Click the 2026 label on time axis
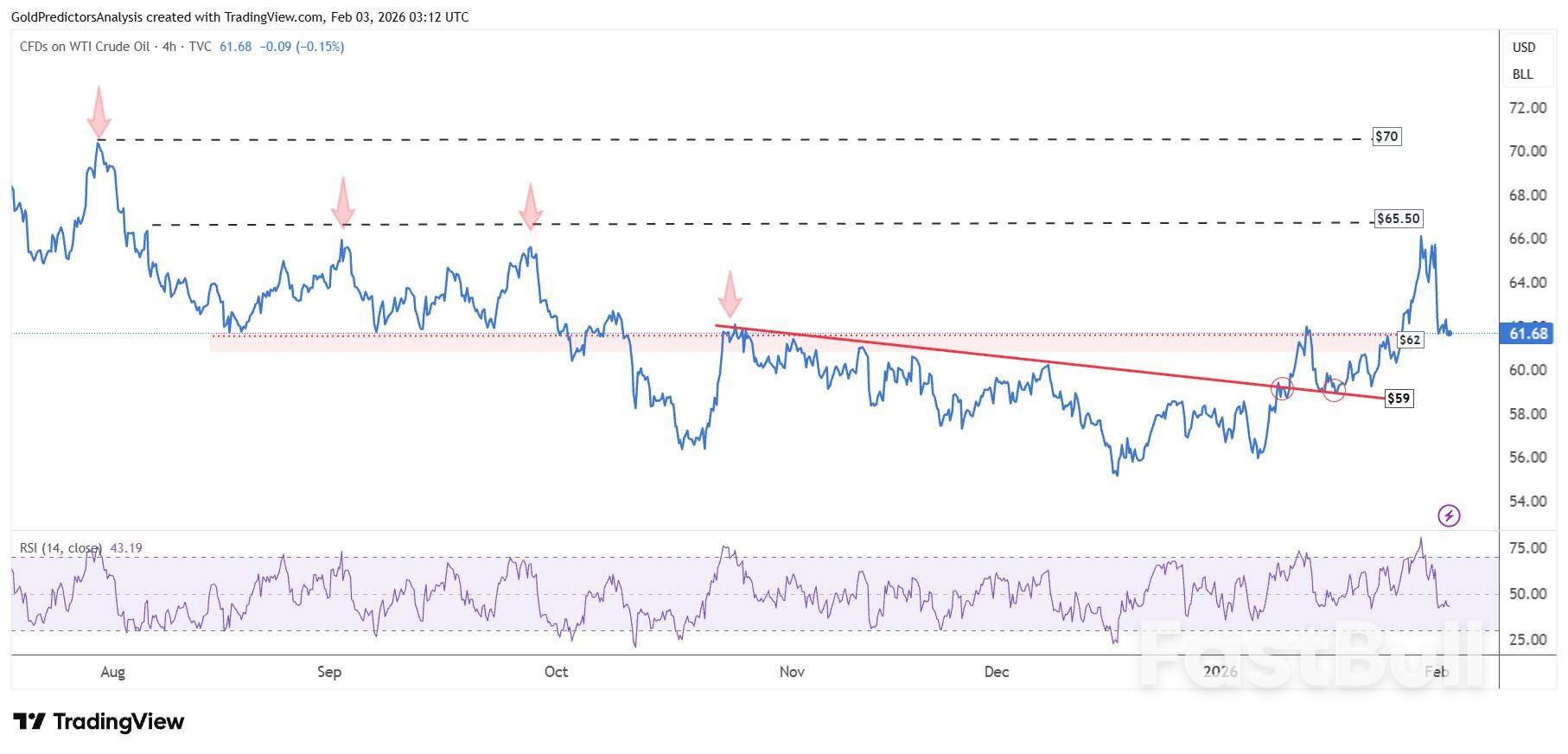1568x754 pixels. (1220, 672)
